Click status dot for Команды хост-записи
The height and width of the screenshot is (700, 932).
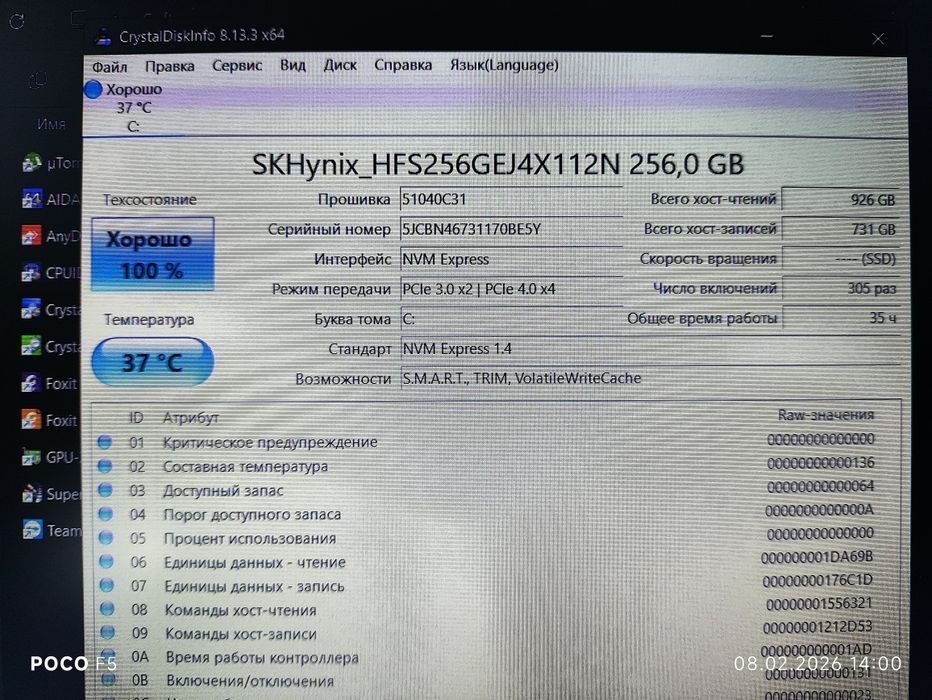tap(108, 632)
